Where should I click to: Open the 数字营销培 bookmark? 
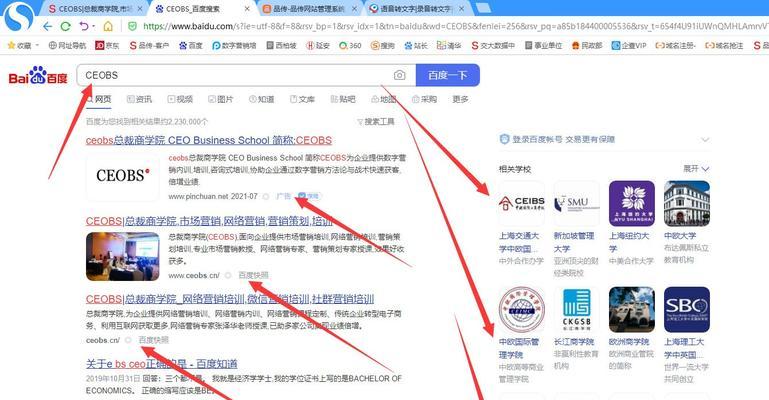pyautogui.click(x=234, y=45)
